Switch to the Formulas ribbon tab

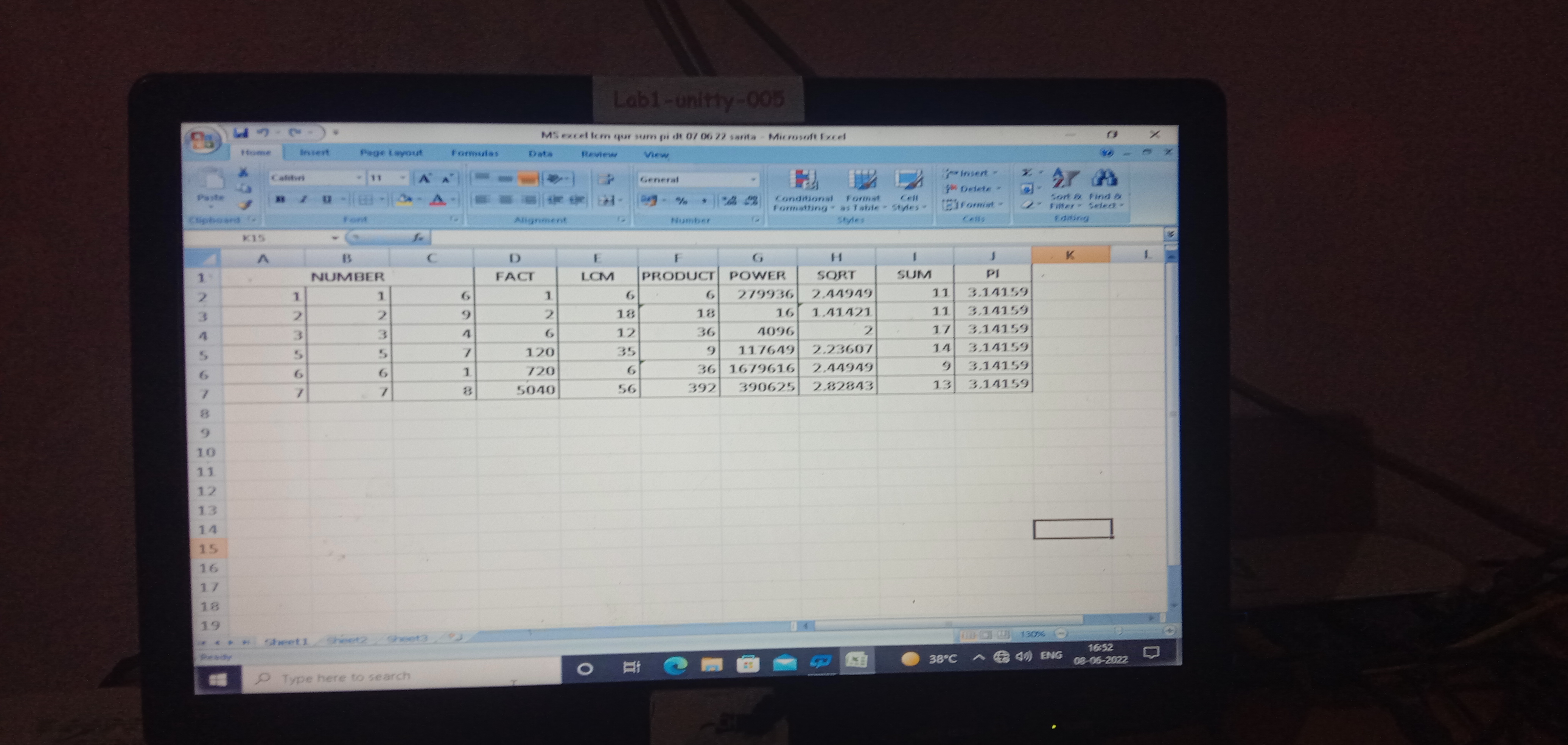coord(474,153)
